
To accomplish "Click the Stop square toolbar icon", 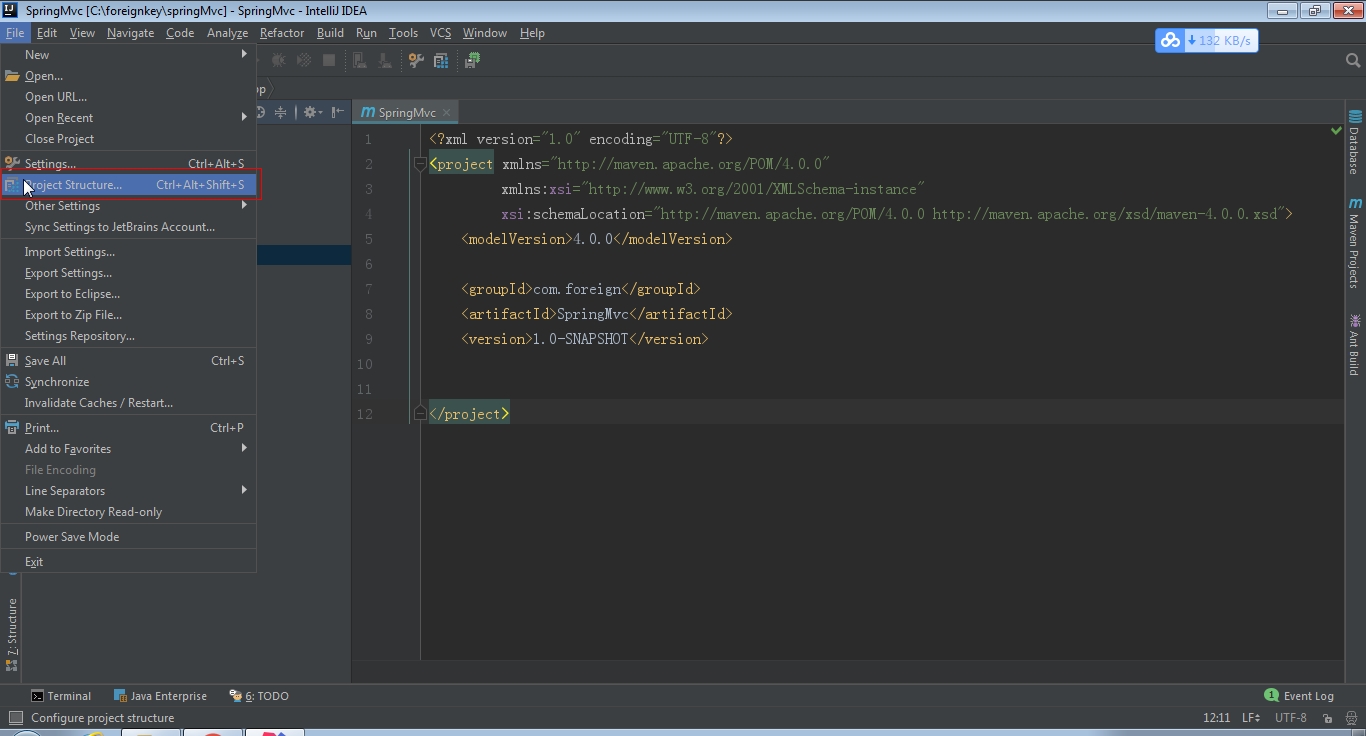I will pyautogui.click(x=329, y=60).
